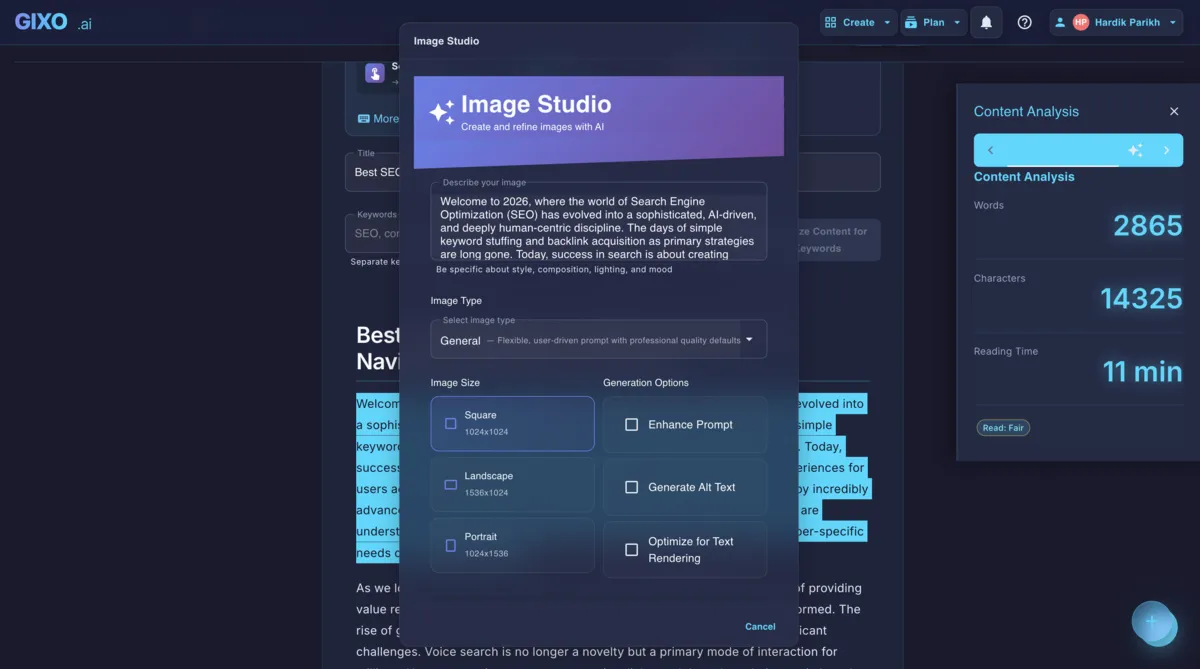Open the Create menu grid icon

click(829, 21)
